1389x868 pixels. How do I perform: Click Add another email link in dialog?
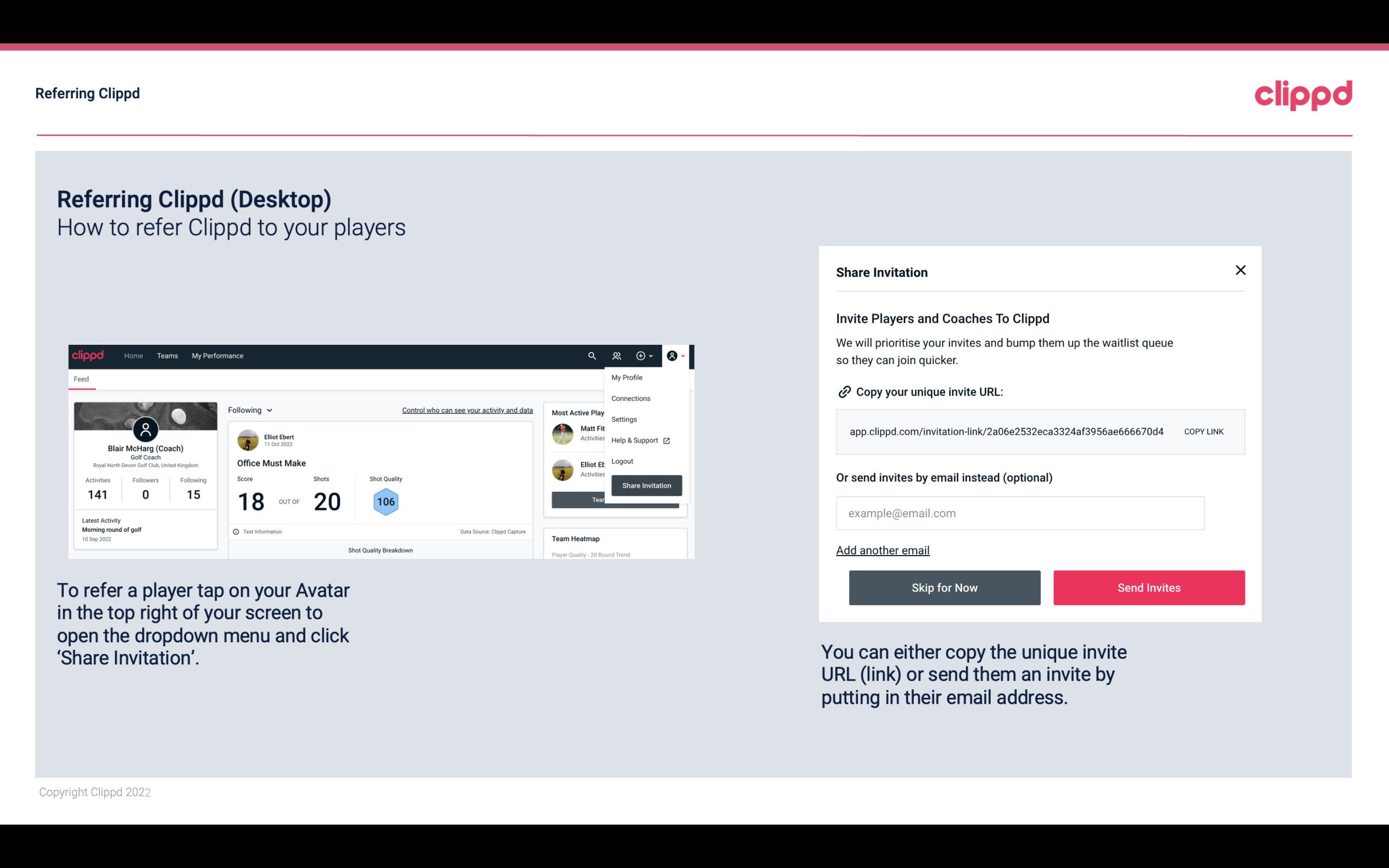[x=883, y=550]
